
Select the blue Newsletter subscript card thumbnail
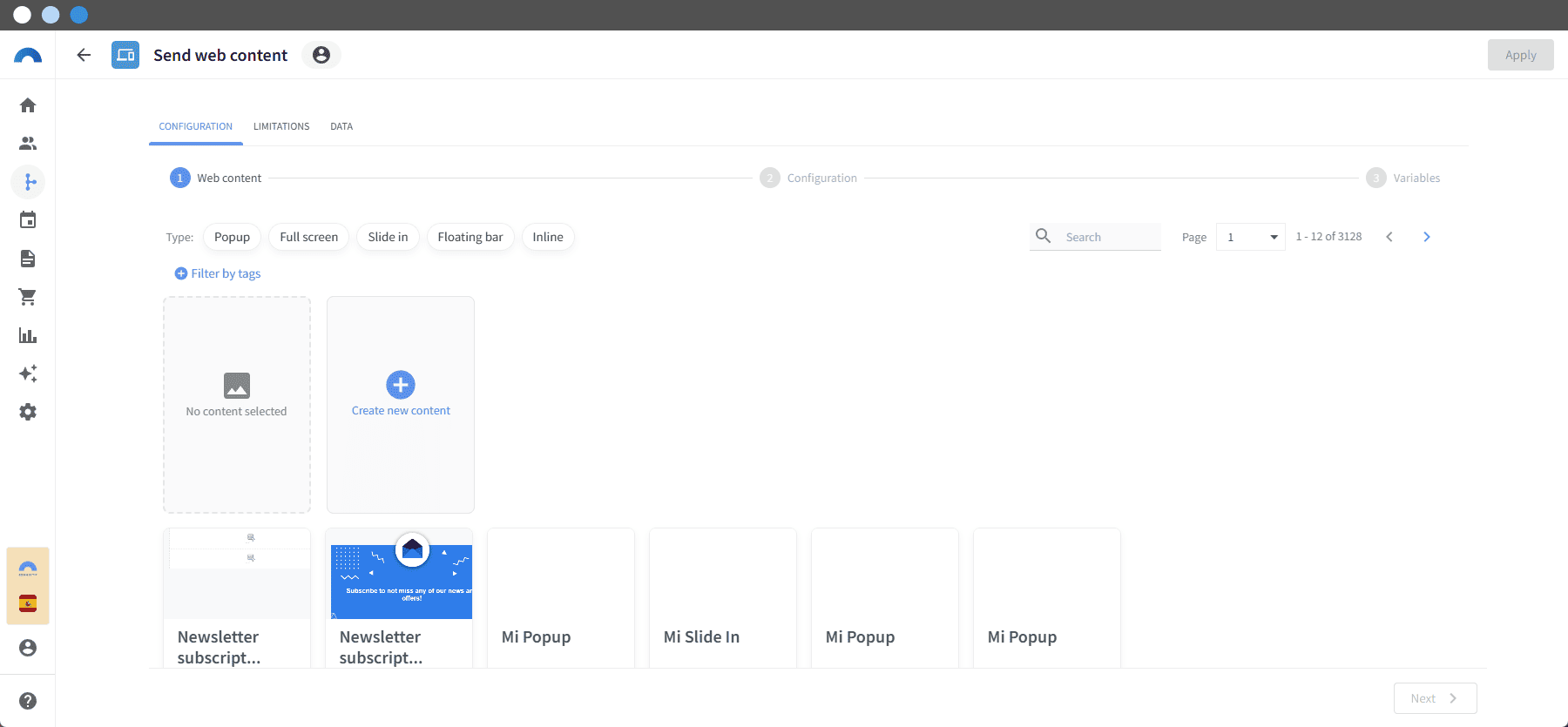(x=401, y=575)
